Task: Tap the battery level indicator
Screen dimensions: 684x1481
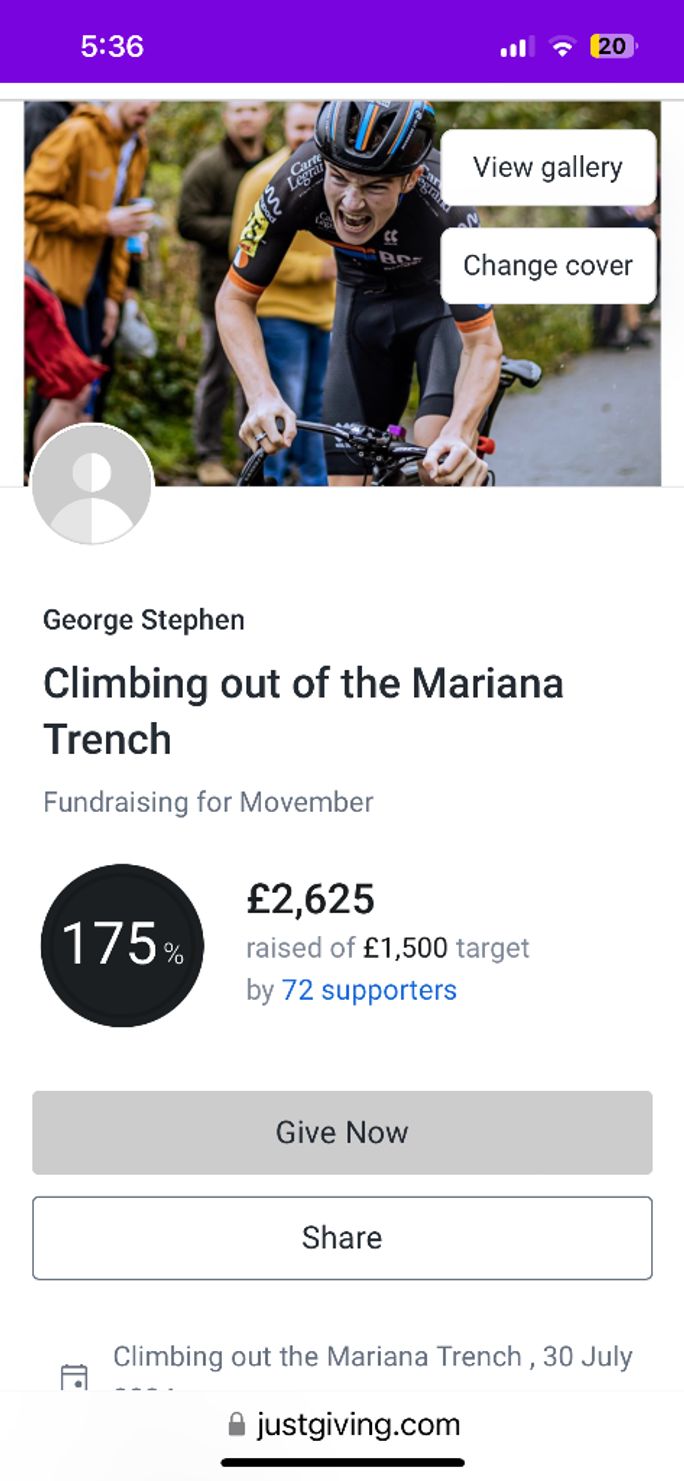Action: [x=613, y=46]
